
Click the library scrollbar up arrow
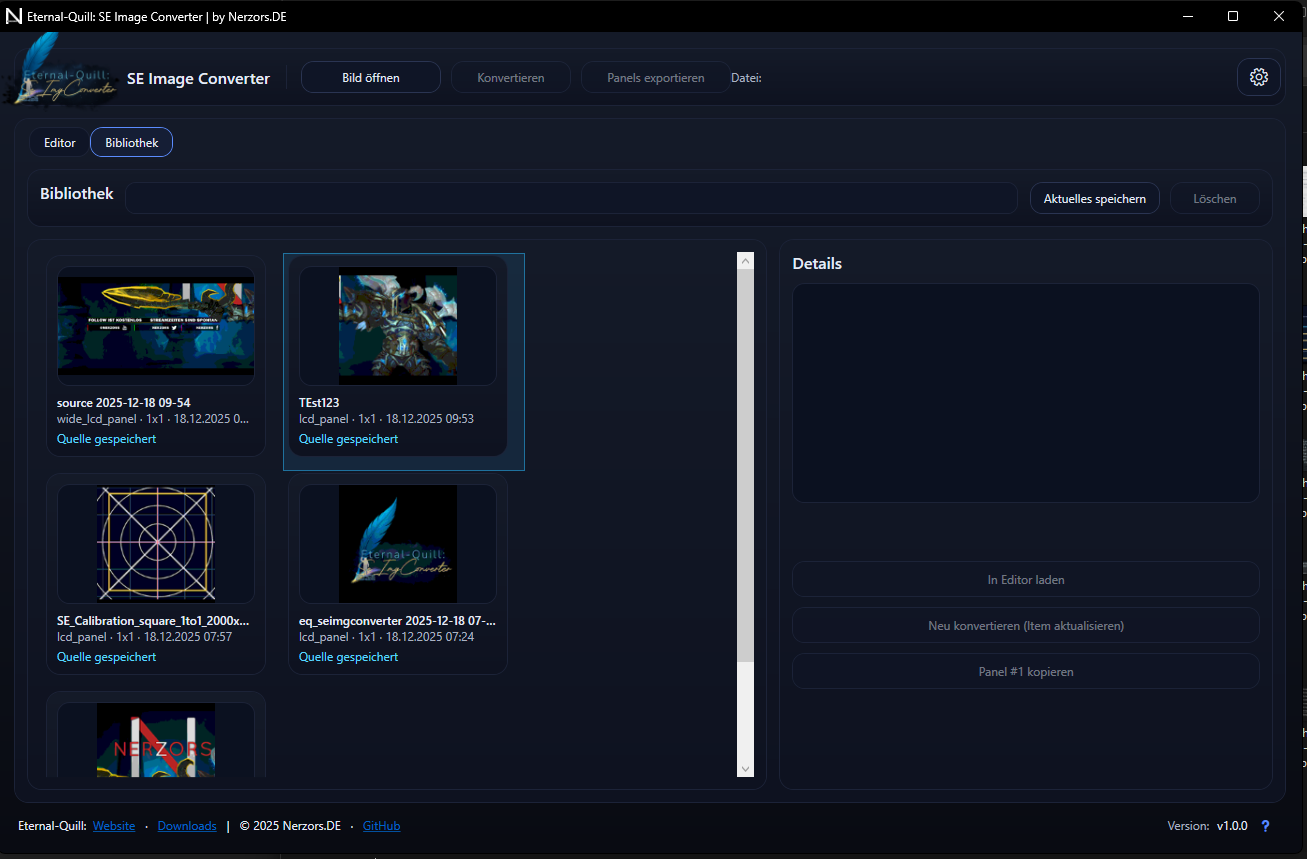[x=745, y=261]
